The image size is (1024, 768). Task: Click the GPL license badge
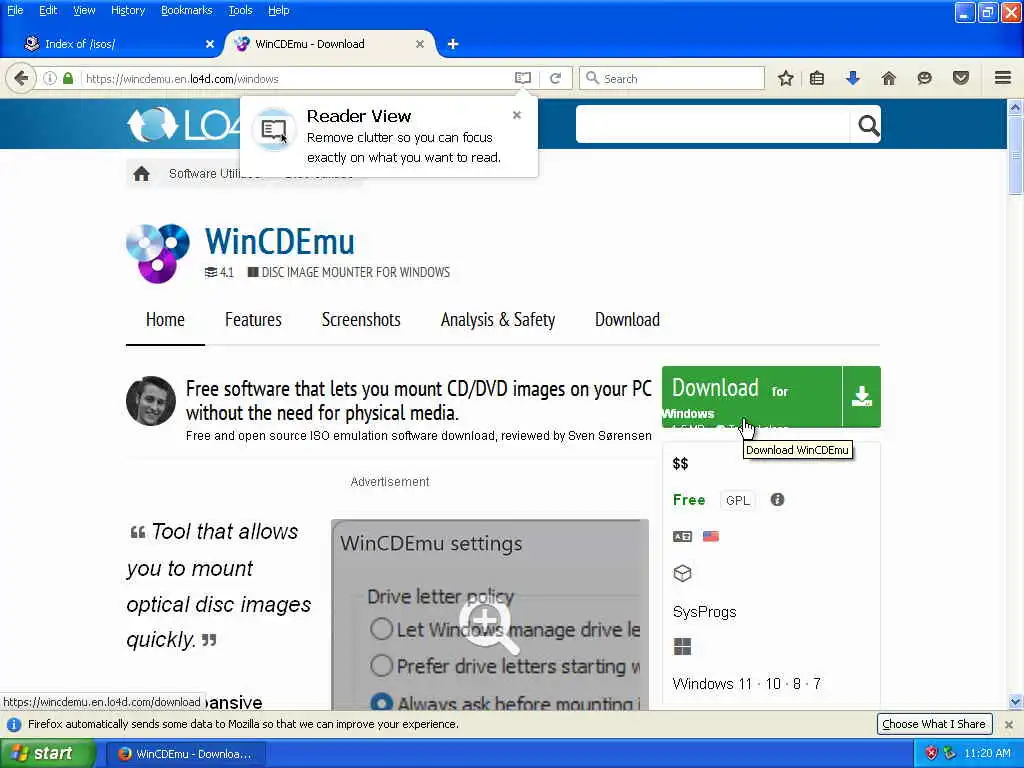pyautogui.click(x=738, y=500)
